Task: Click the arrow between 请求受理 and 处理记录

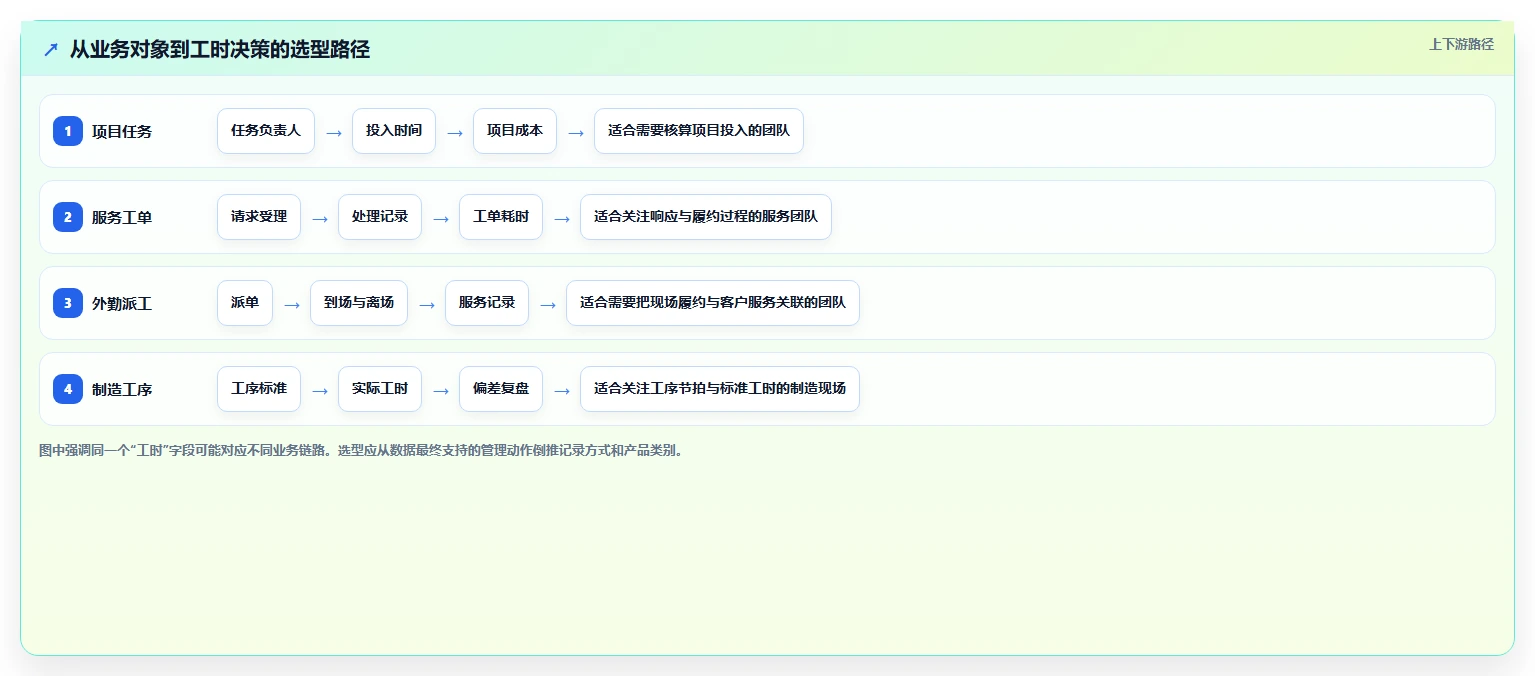Action: pos(320,218)
